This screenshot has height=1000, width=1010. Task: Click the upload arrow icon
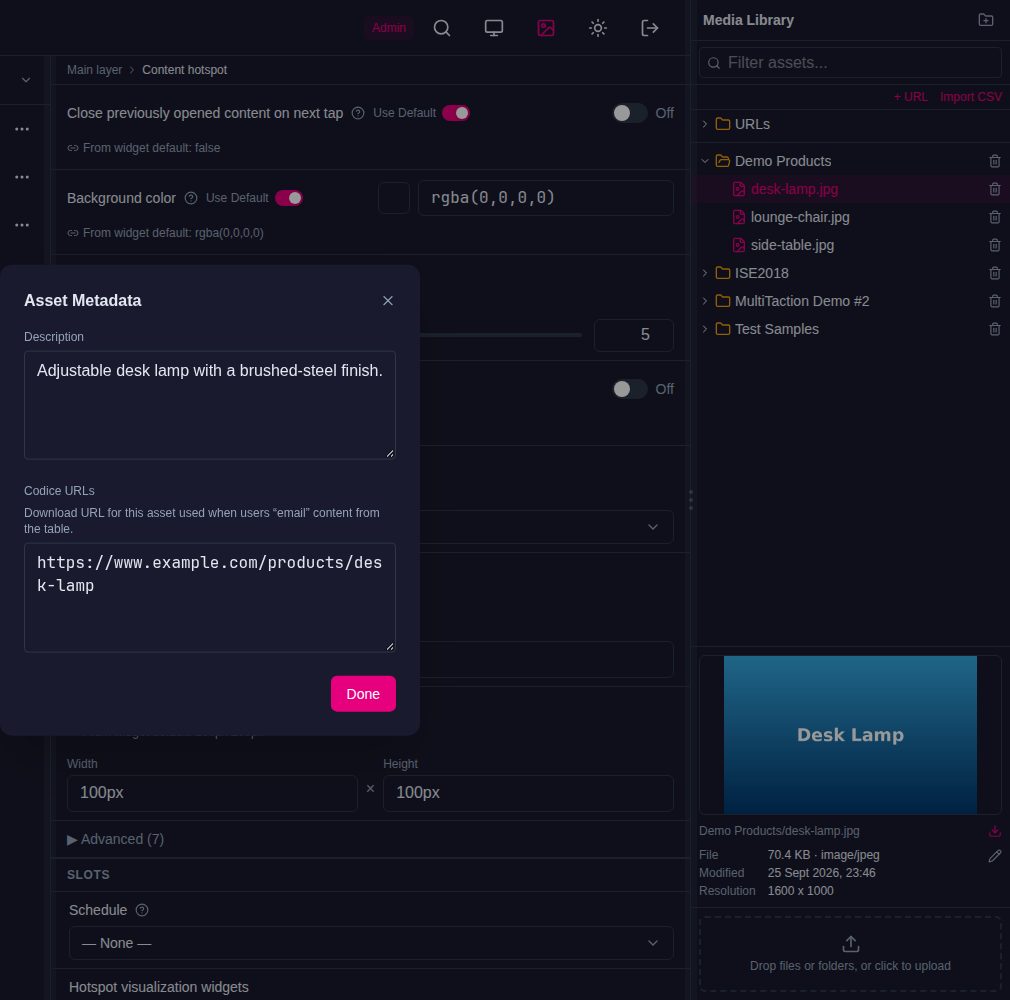pos(850,944)
